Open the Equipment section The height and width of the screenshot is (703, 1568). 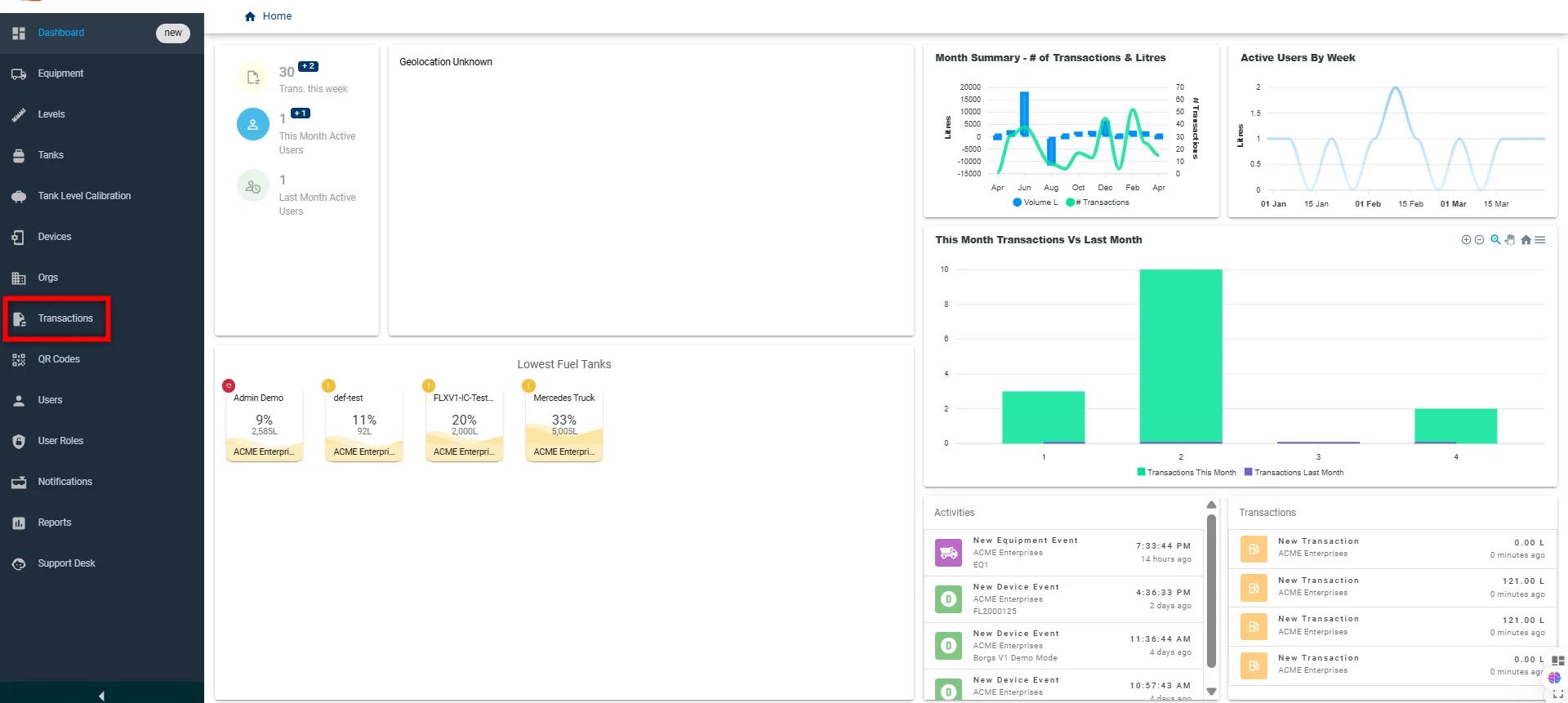click(x=101, y=73)
